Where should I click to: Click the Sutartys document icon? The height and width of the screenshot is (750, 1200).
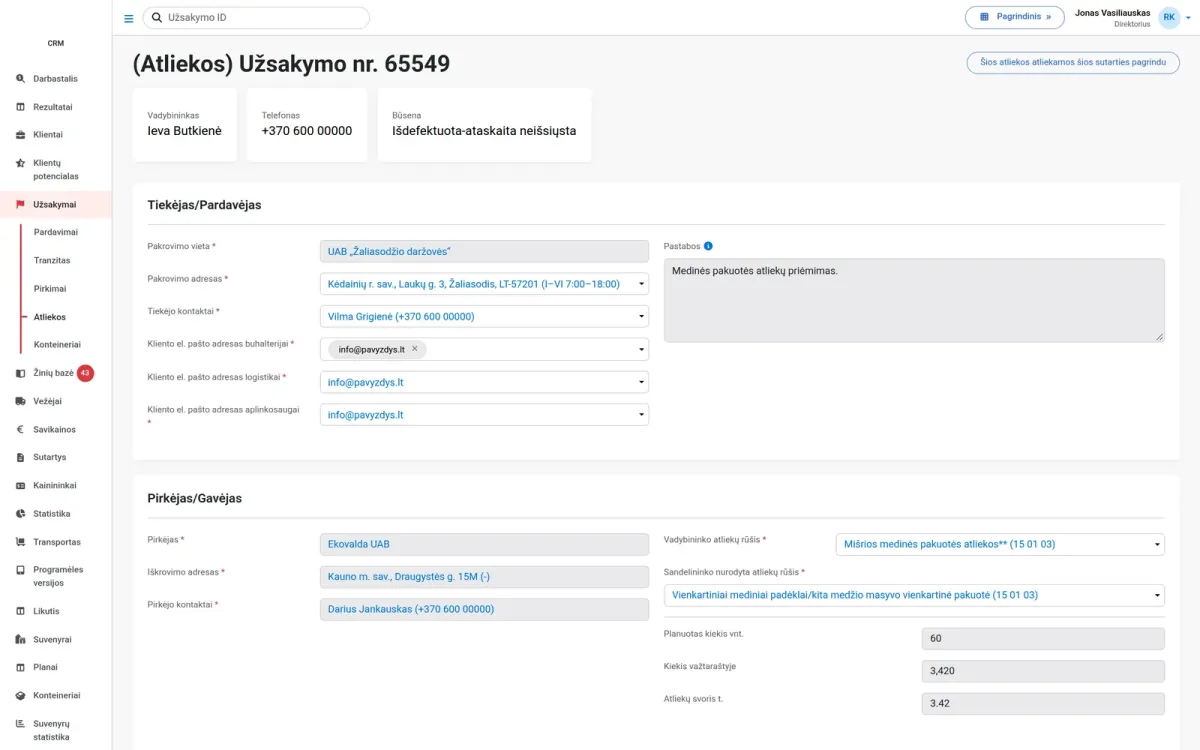20,457
